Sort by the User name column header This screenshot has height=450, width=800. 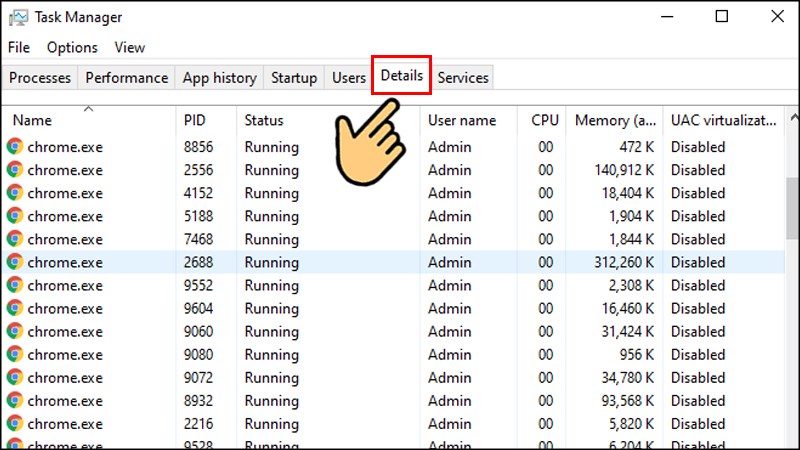pyautogui.click(x=468, y=120)
